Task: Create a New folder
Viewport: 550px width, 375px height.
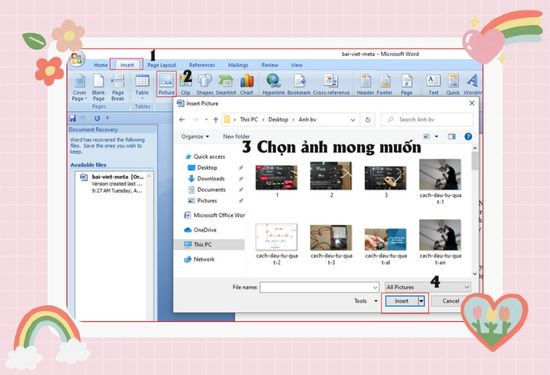Action: tap(236, 136)
